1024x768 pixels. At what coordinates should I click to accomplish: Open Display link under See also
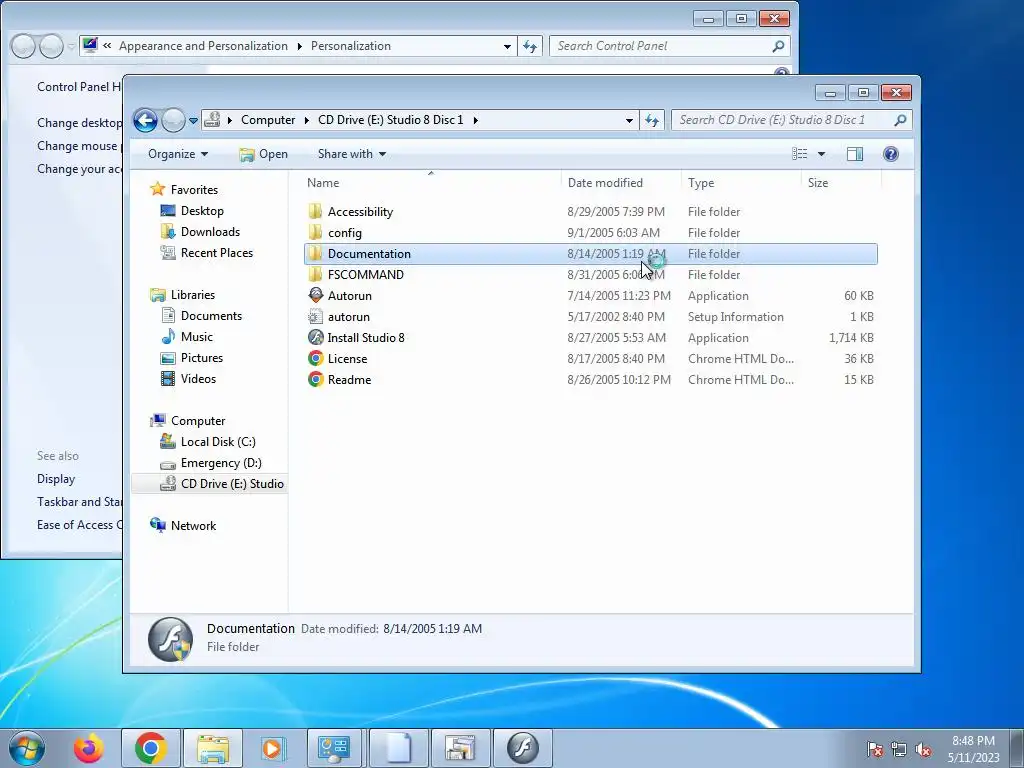pos(56,479)
